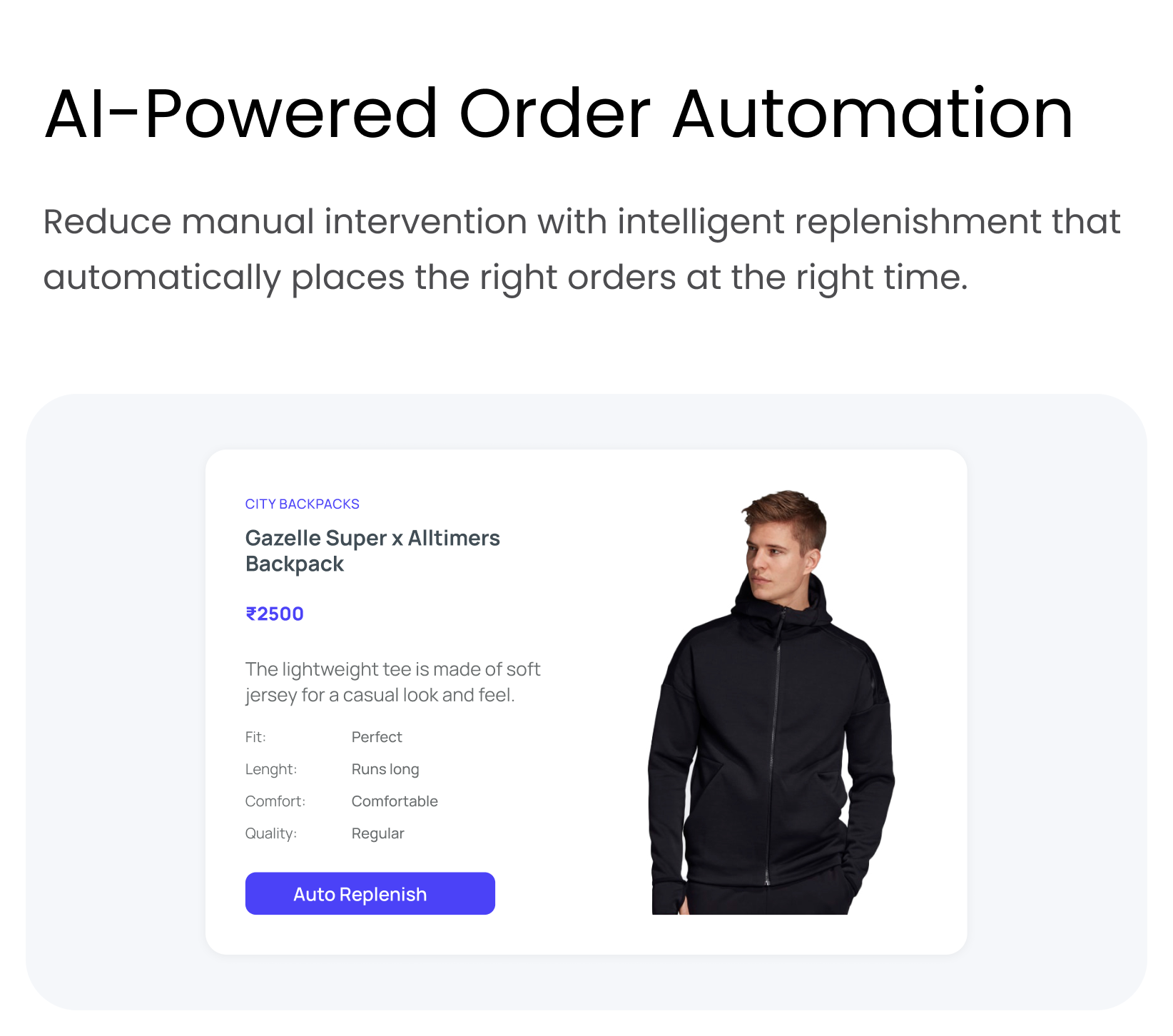This screenshot has height=1036, width=1173.
Task: Click the ₹2500 price text
Action: 275,614
